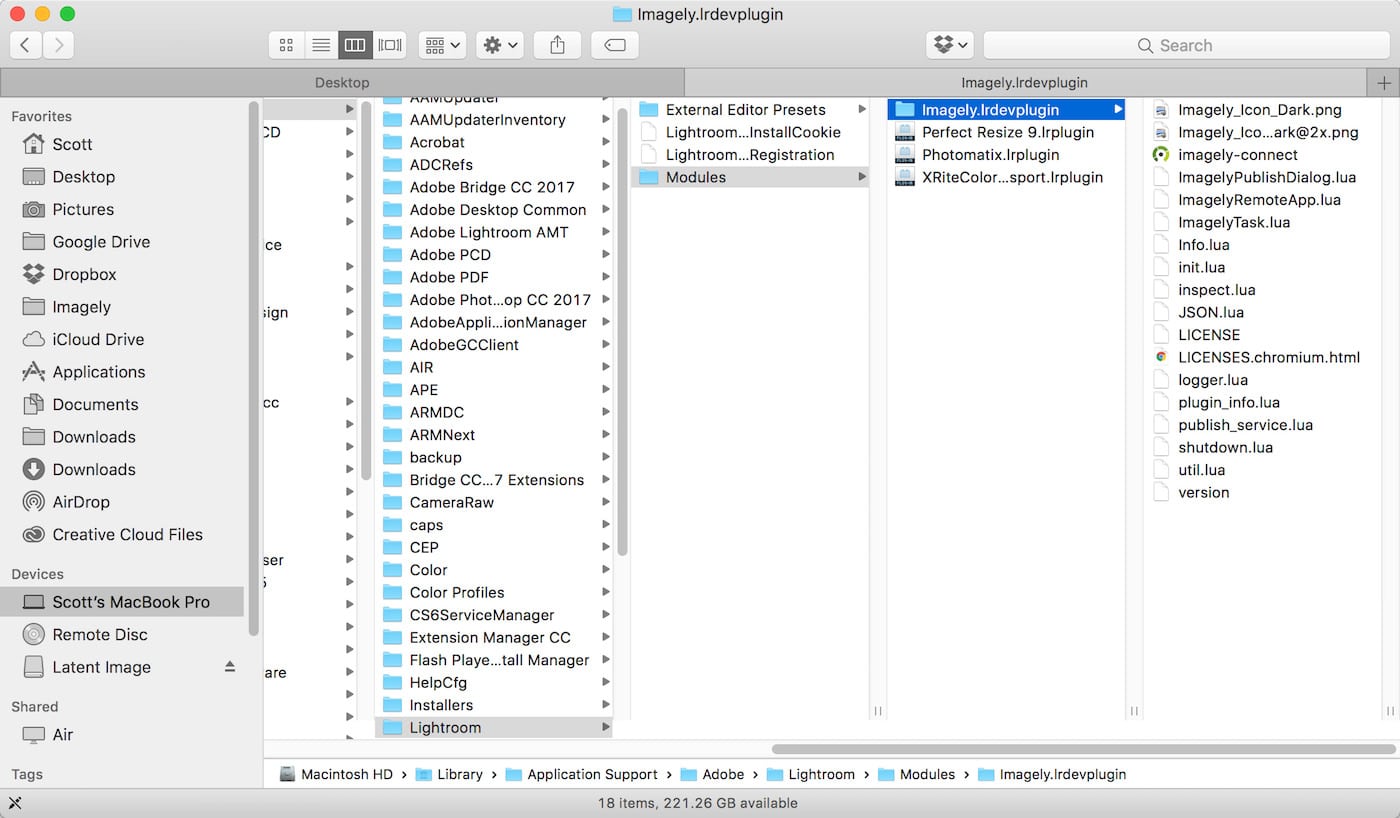Click Macintosh HD in path bar
The image size is (1400, 818).
coord(336,774)
